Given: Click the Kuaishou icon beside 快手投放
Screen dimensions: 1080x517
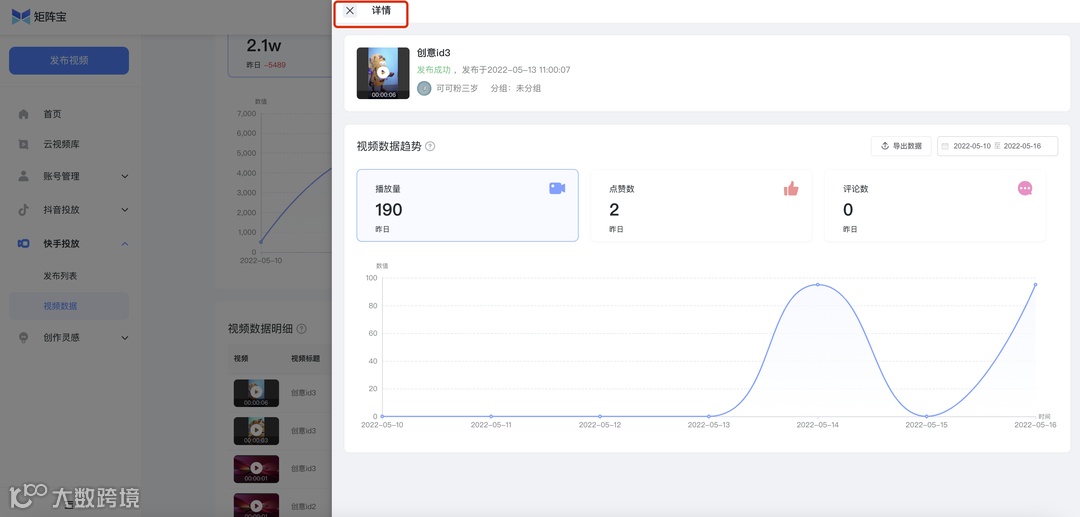Looking at the screenshot, I should pos(23,244).
